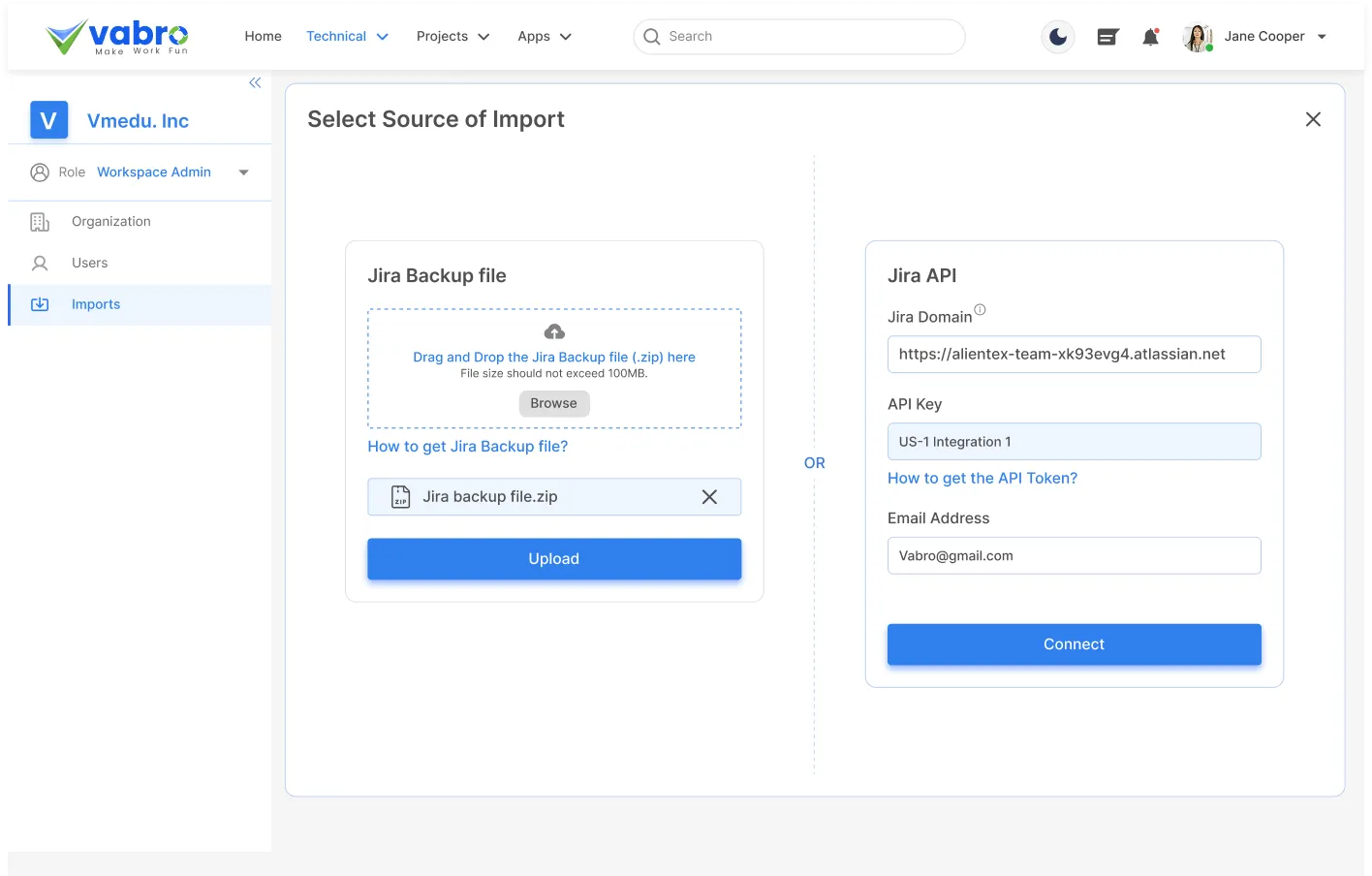Click the Browse button
The height and width of the screenshot is (876, 1372).
point(554,403)
